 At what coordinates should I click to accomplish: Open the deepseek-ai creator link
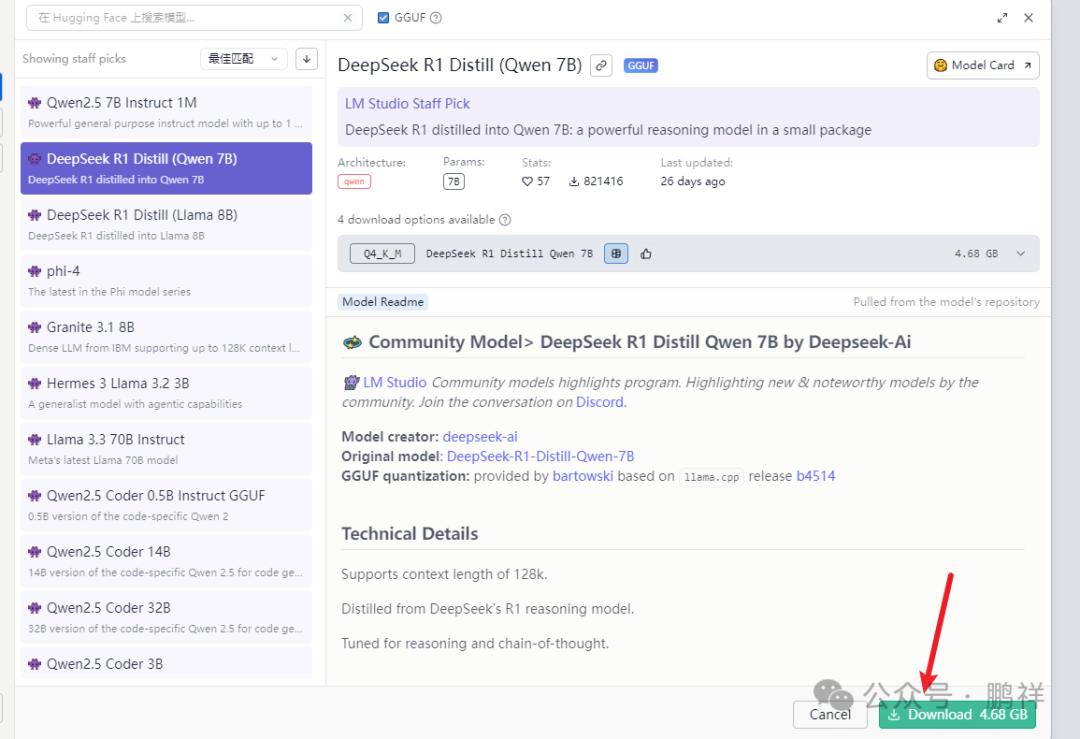[480, 437]
